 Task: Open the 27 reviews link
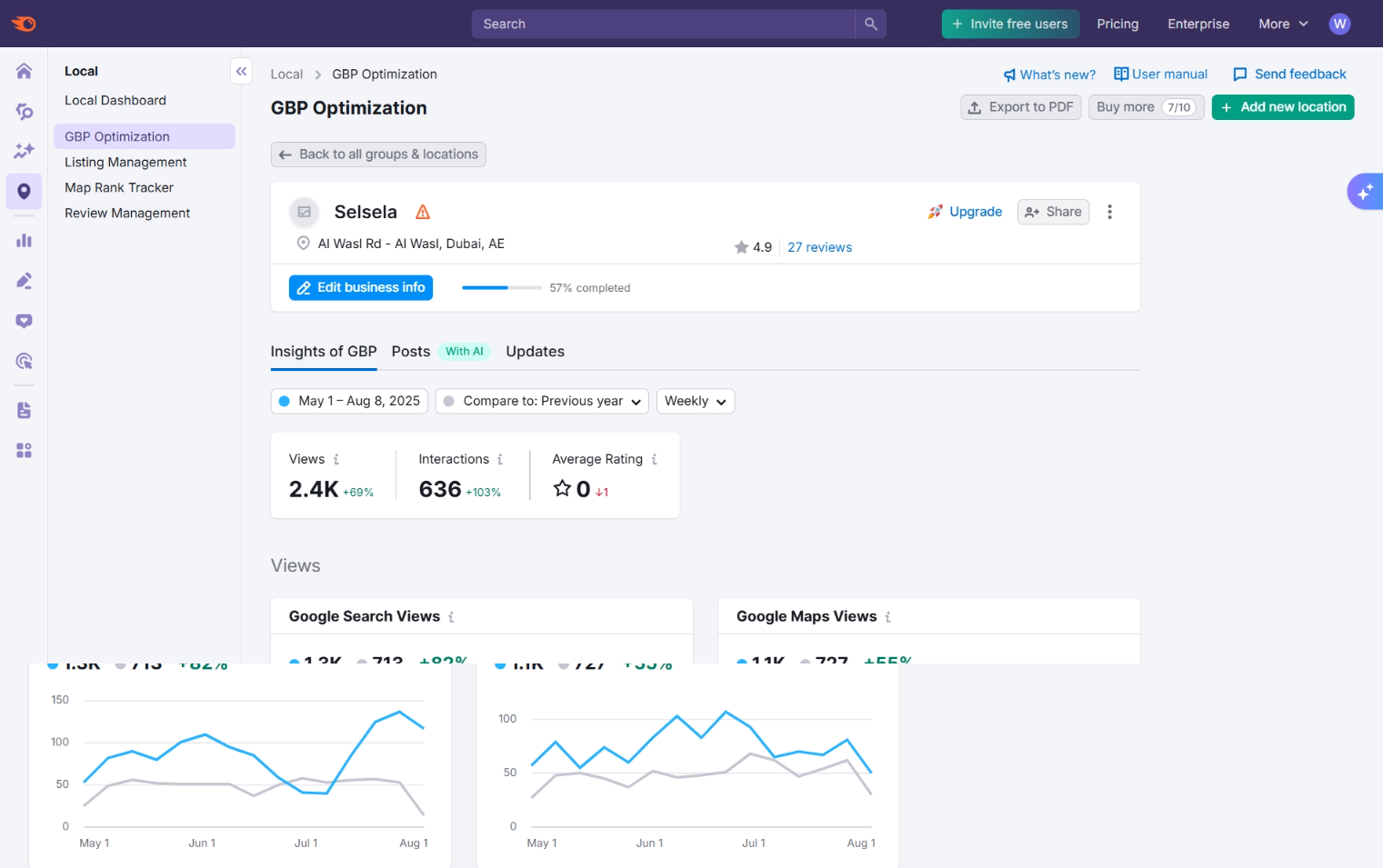tap(819, 247)
